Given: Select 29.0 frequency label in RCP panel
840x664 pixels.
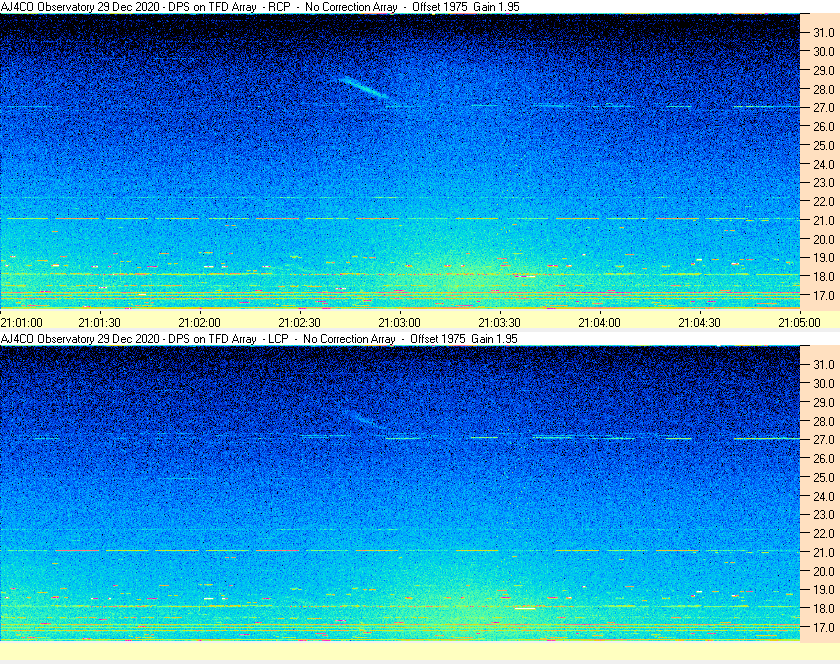Looking at the screenshot, I should coord(824,70).
